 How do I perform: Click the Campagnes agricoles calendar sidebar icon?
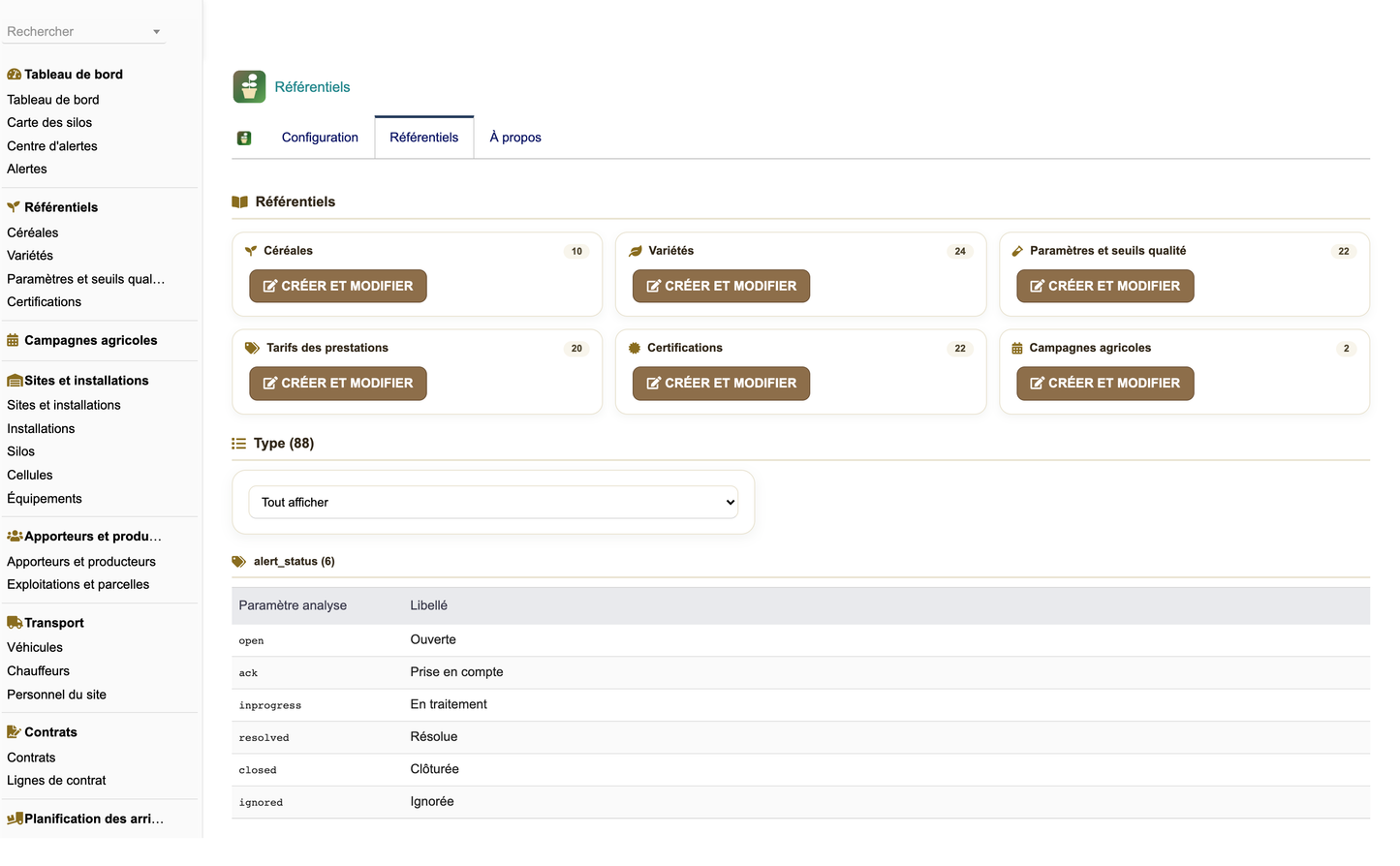tap(13, 341)
